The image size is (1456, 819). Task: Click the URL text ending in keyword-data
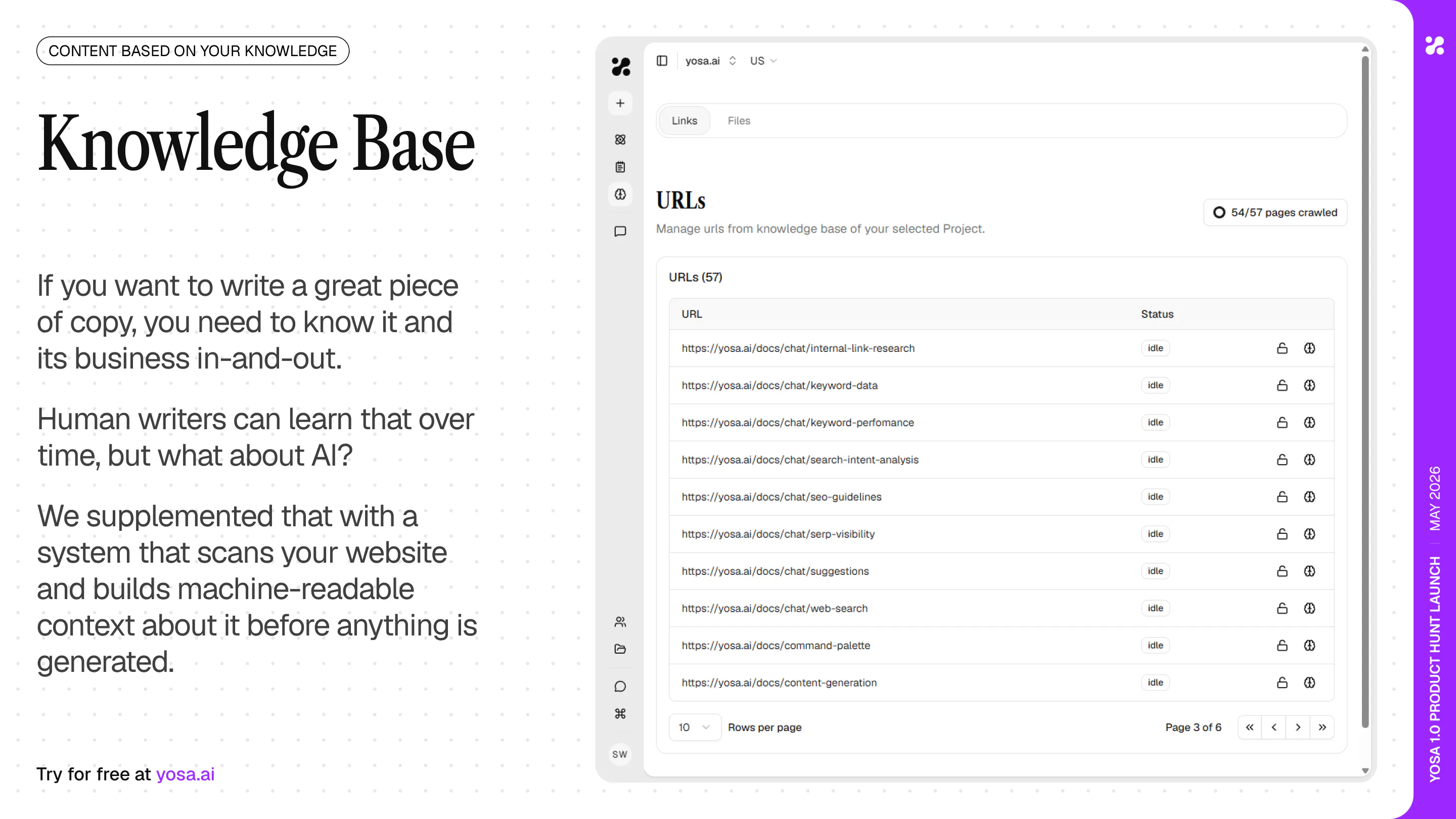click(x=780, y=385)
